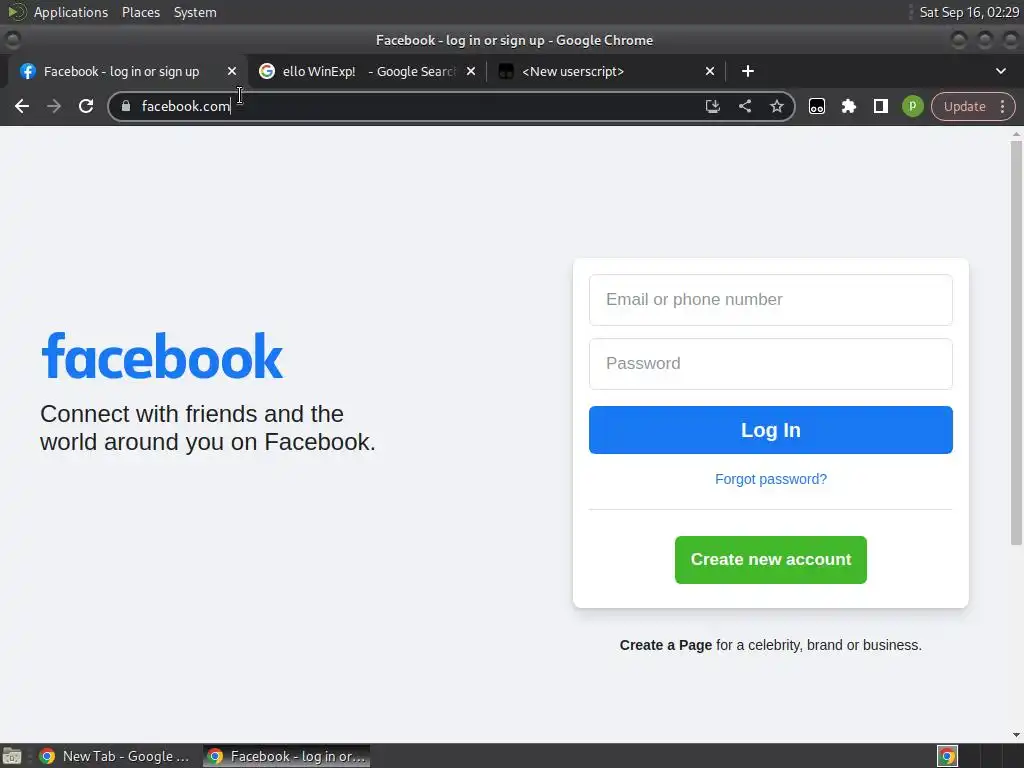Click the page vertical scrollbar thumb

point(1016,342)
